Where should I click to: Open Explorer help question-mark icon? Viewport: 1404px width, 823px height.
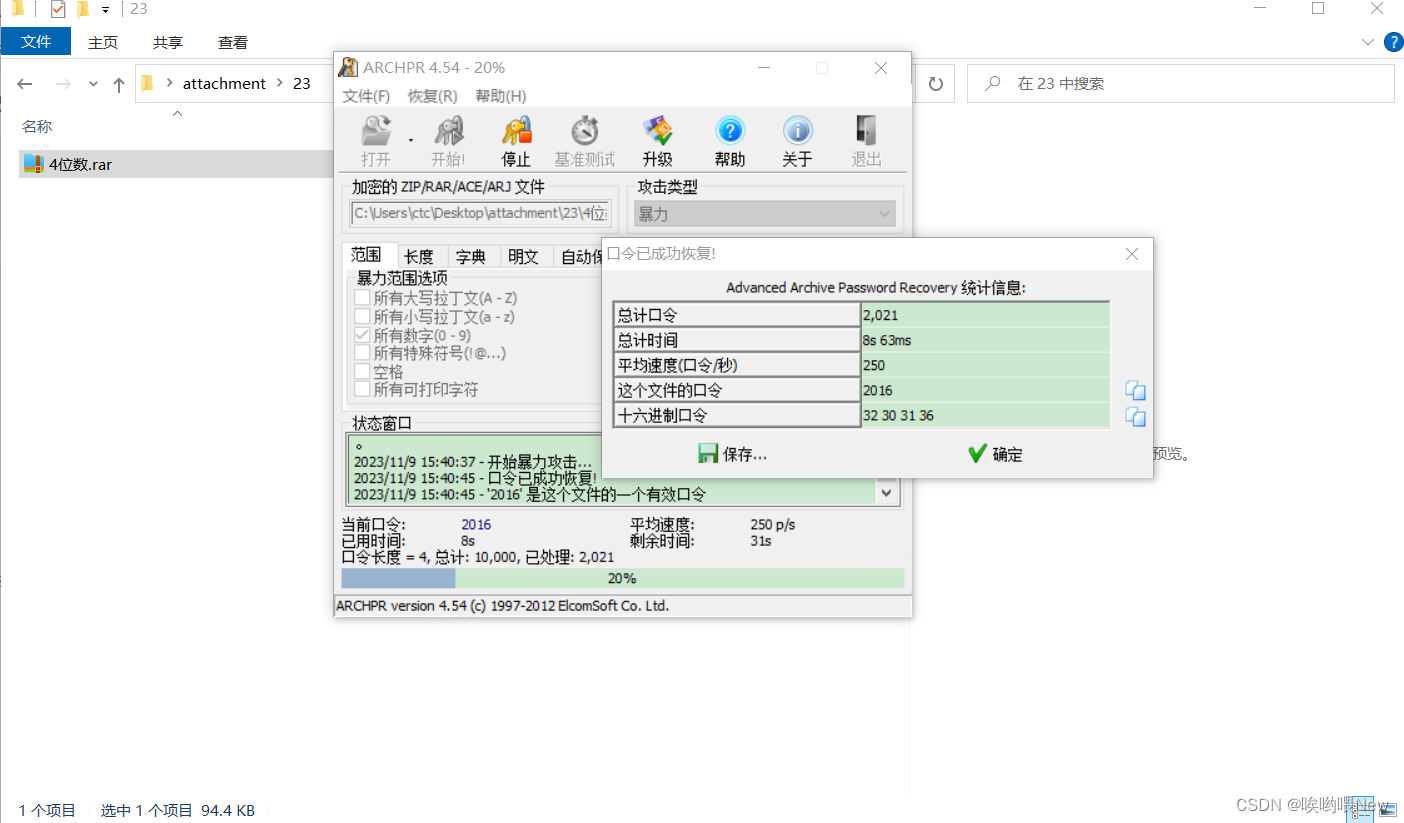click(1393, 42)
